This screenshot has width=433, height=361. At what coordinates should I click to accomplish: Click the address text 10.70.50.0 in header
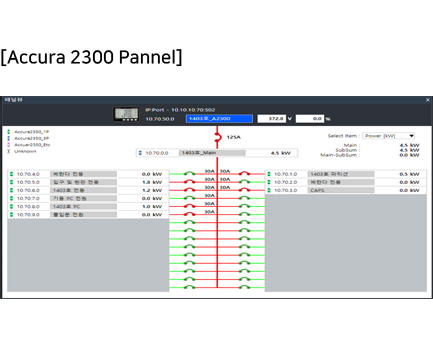[160, 119]
